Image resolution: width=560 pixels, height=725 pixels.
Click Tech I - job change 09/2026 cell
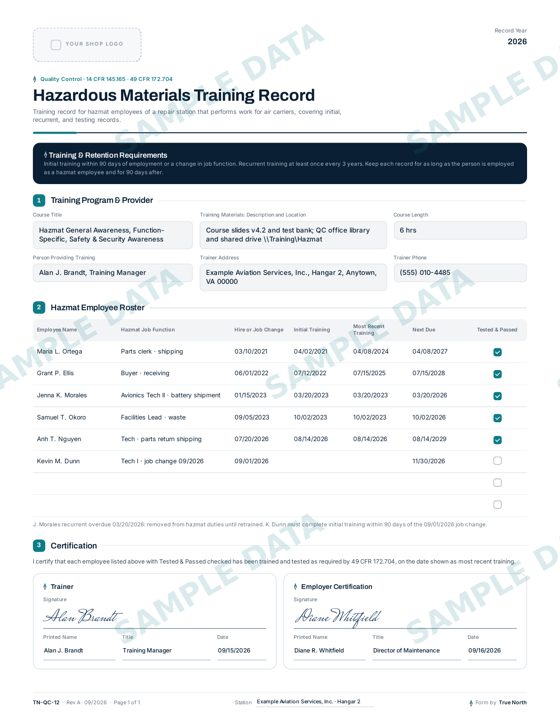pyautogui.click(x=162, y=461)
